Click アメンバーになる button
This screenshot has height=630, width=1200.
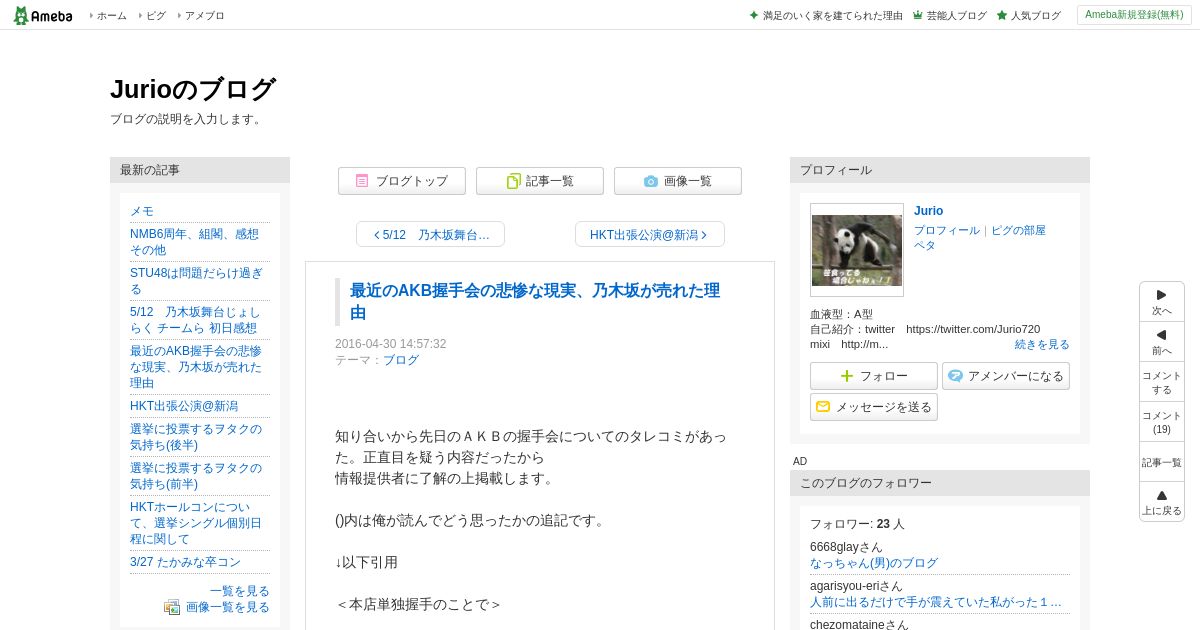(x=1006, y=376)
